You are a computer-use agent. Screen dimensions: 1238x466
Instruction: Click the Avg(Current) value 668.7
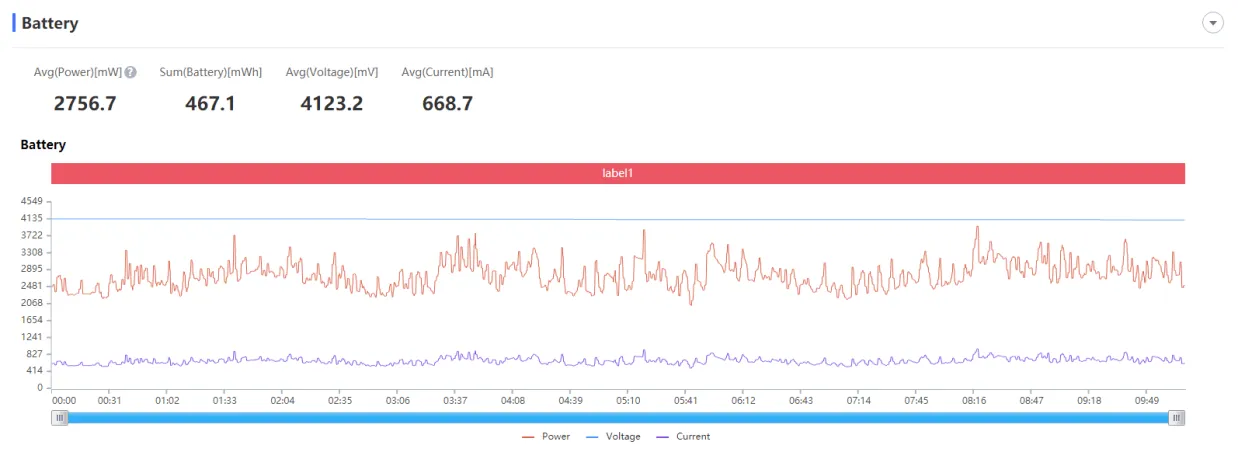(x=447, y=102)
